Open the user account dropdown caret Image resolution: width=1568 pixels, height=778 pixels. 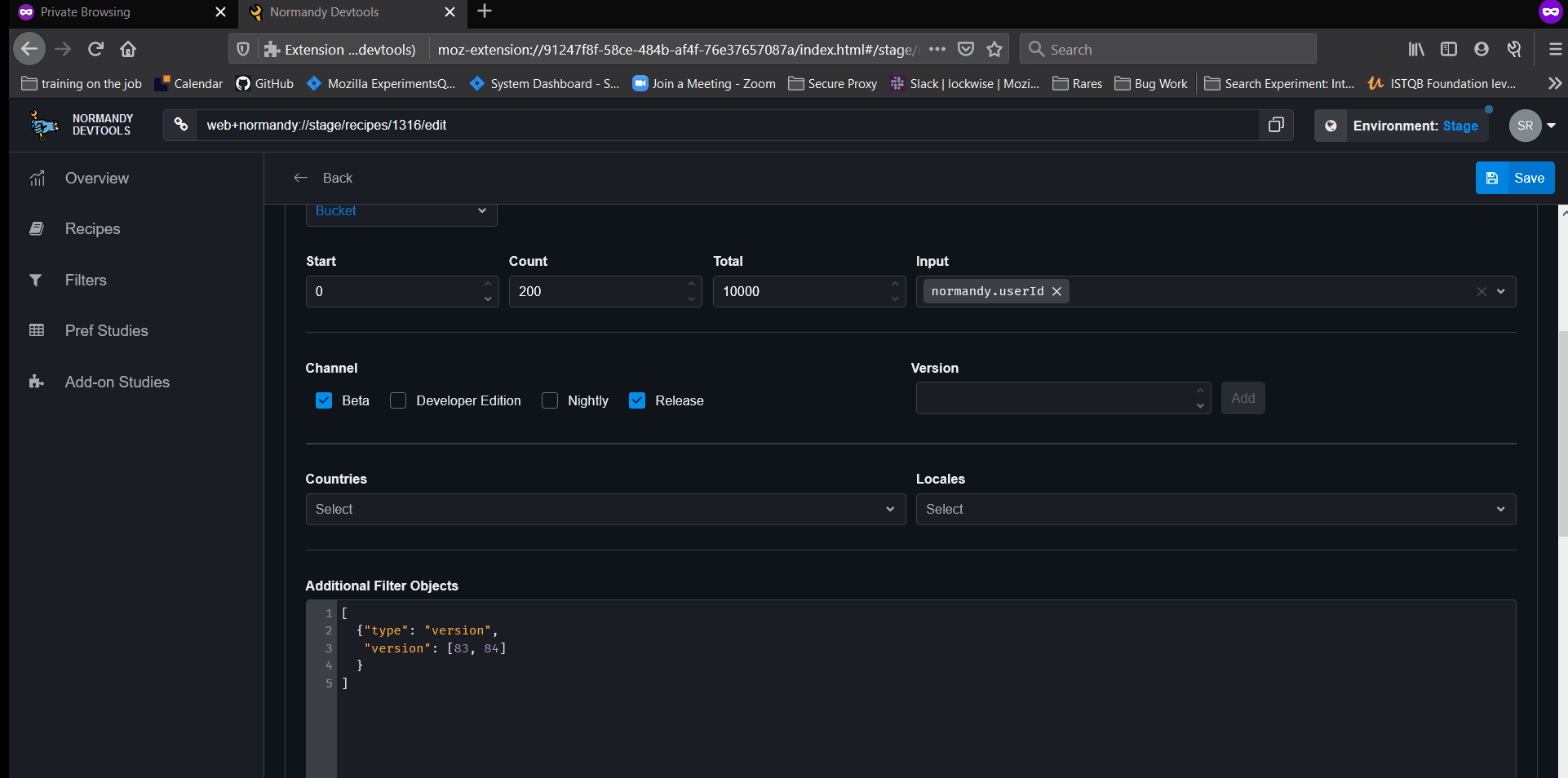click(1551, 126)
